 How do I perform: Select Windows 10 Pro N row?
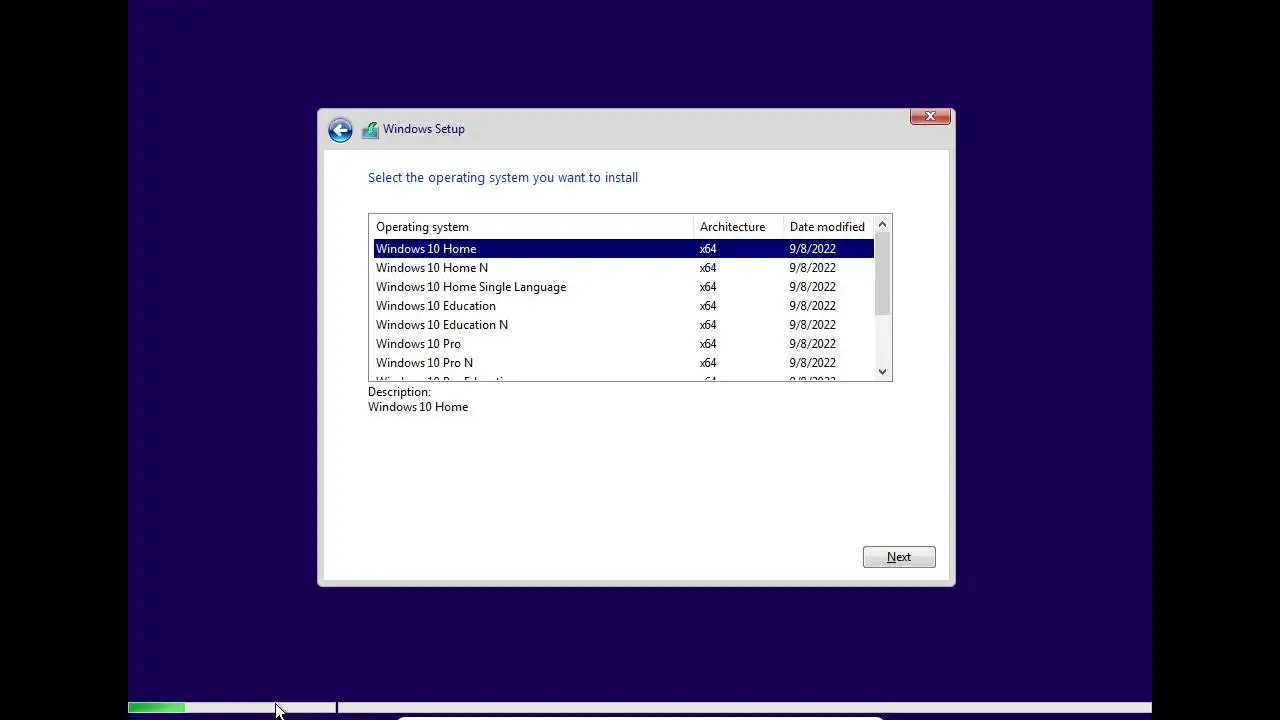(x=623, y=363)
